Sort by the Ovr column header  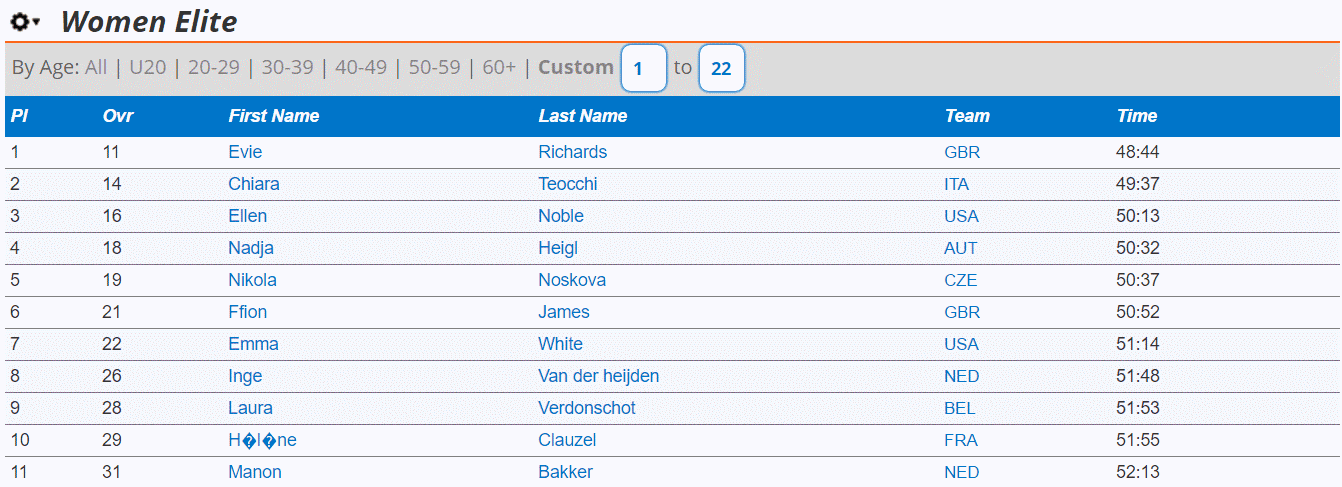(x=118, y=116)
